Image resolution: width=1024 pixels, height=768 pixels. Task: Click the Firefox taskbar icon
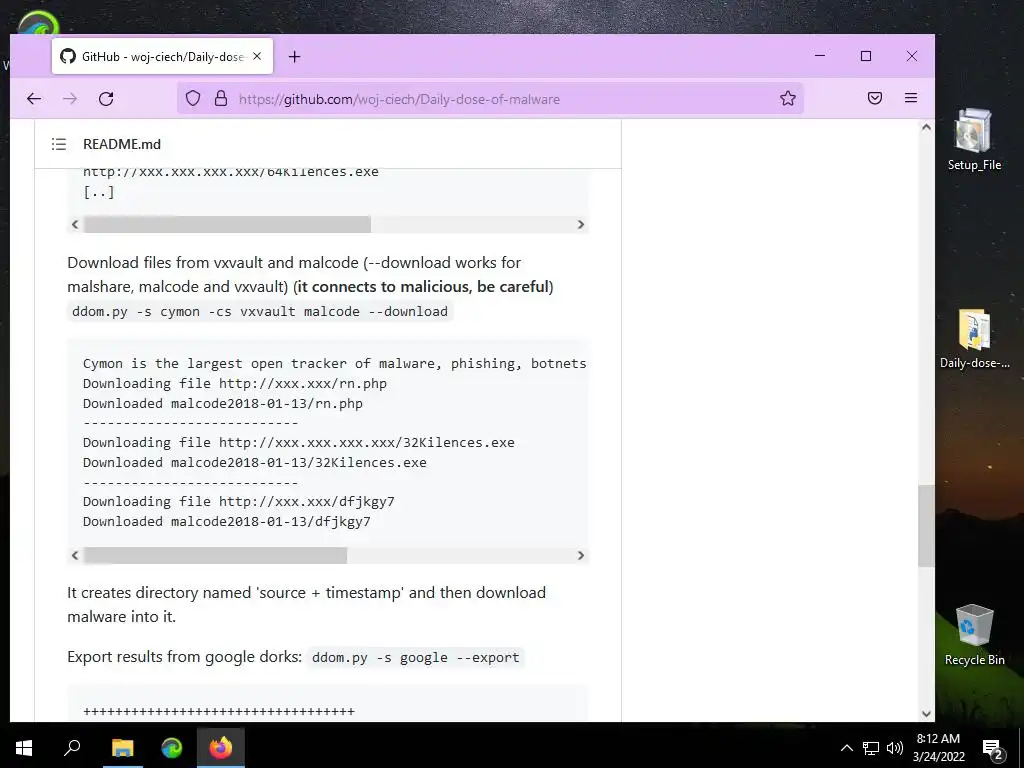coord(221,748)
